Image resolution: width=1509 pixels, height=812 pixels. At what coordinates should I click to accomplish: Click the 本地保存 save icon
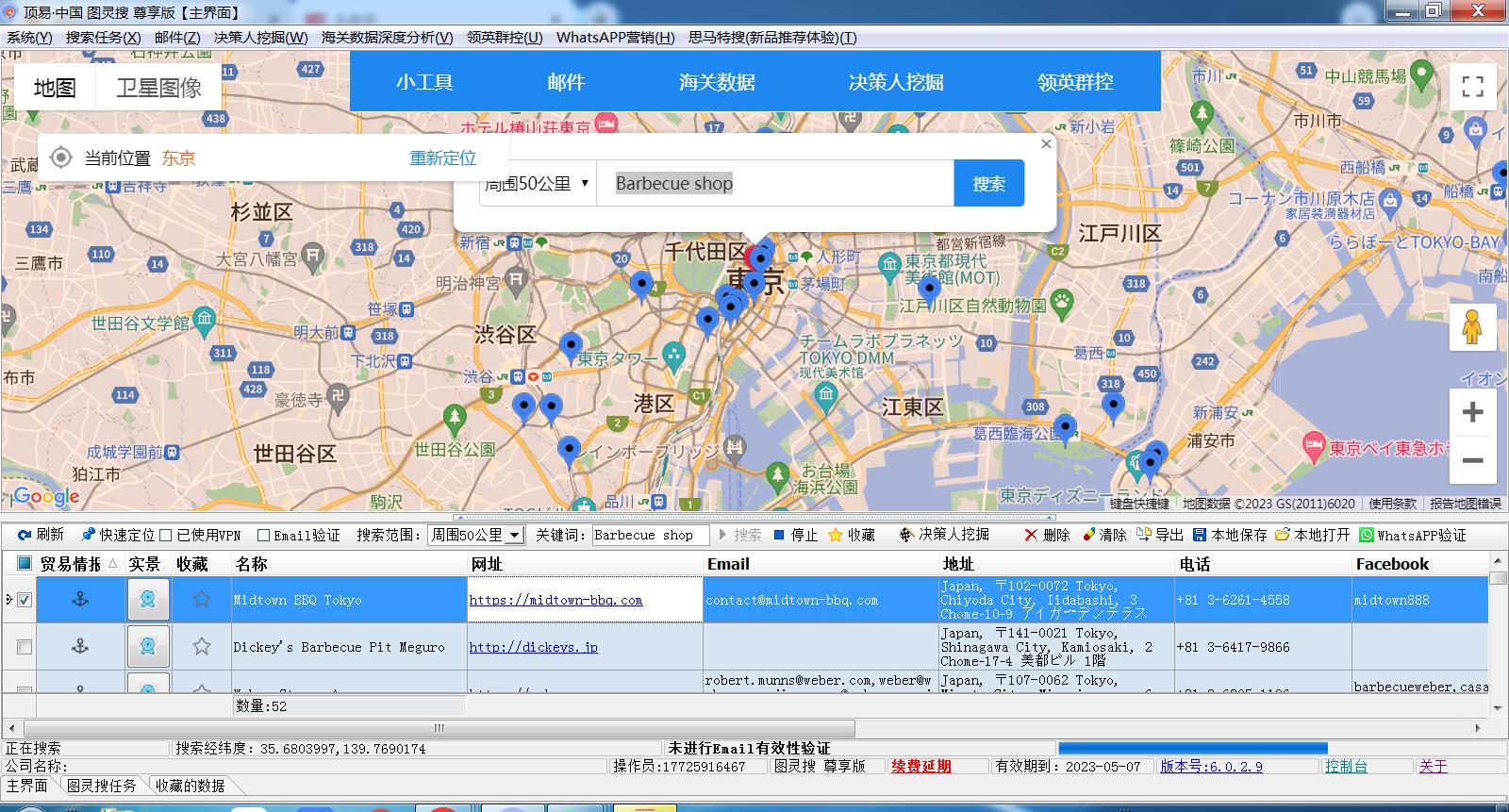(1200, 535)
